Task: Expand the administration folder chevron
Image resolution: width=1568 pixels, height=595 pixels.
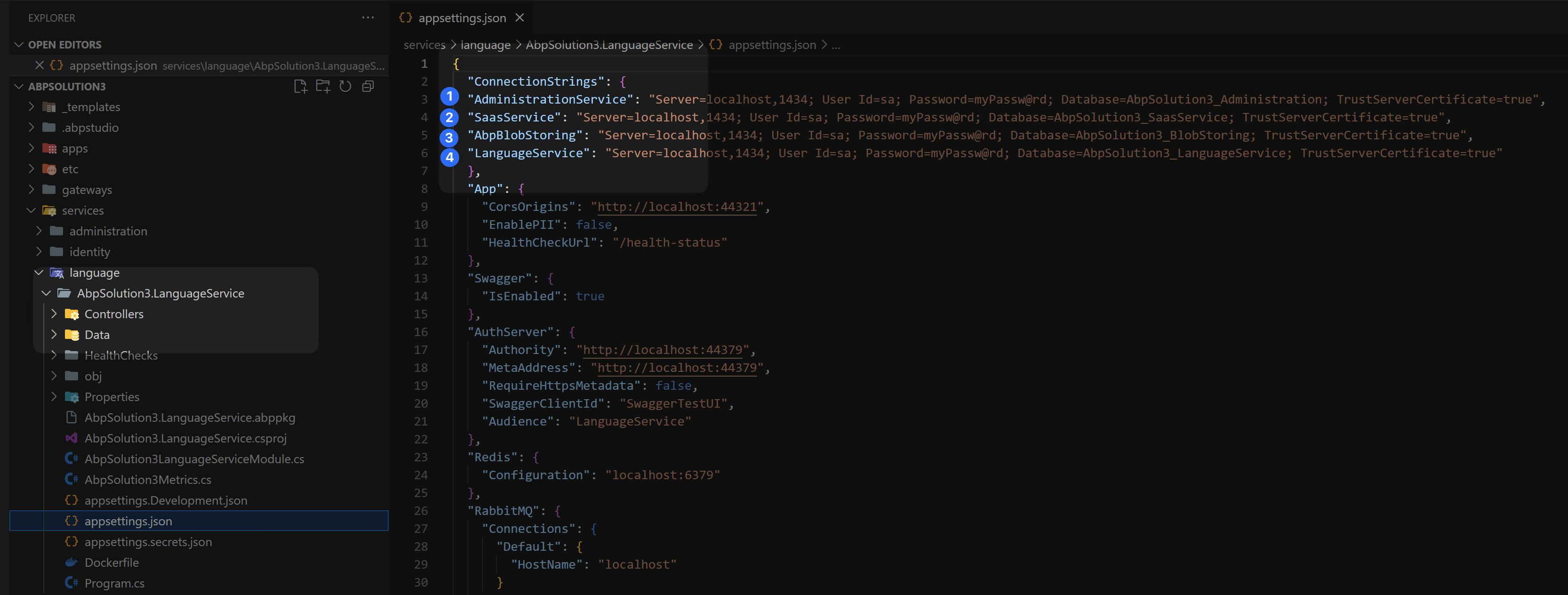Action: (39, 232)
